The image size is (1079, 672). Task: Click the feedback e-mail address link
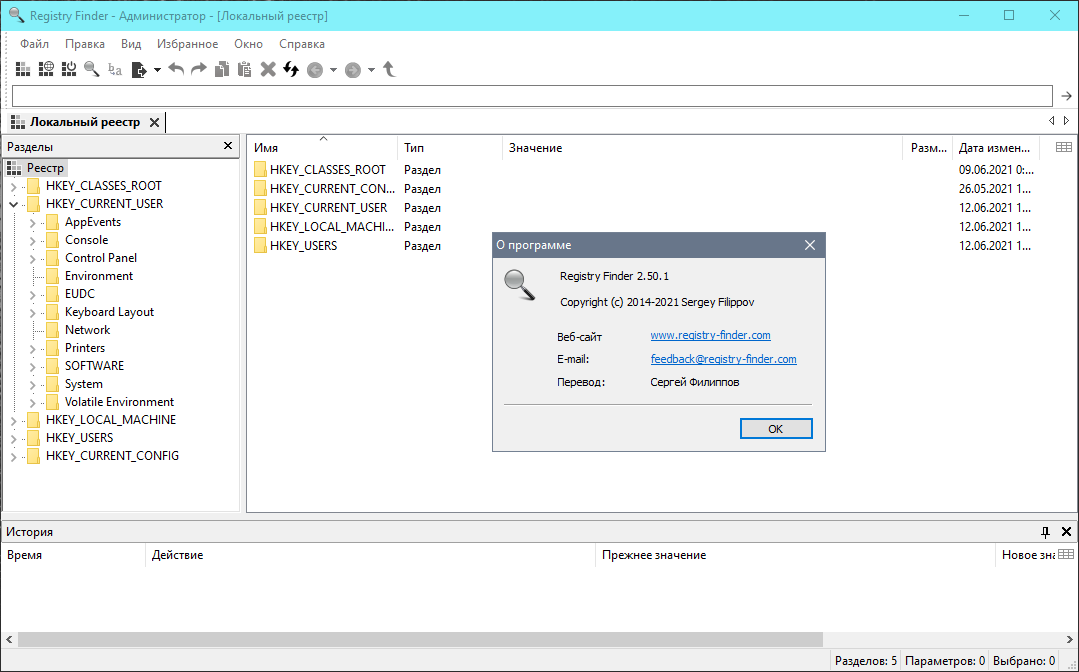pos(723,359)
